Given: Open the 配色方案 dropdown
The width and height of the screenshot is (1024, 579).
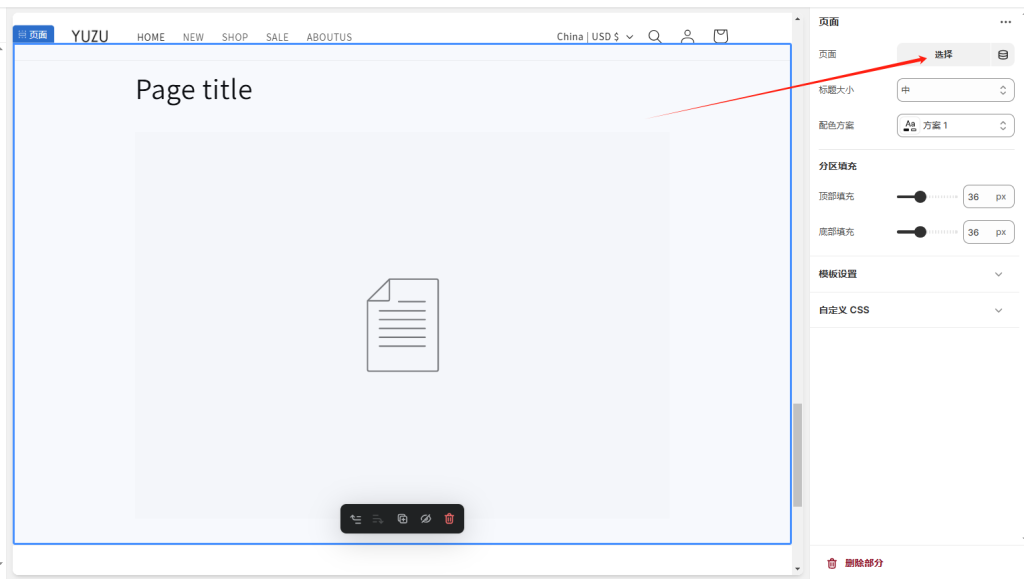Looking at the screenshot, I should pos(955,125).
